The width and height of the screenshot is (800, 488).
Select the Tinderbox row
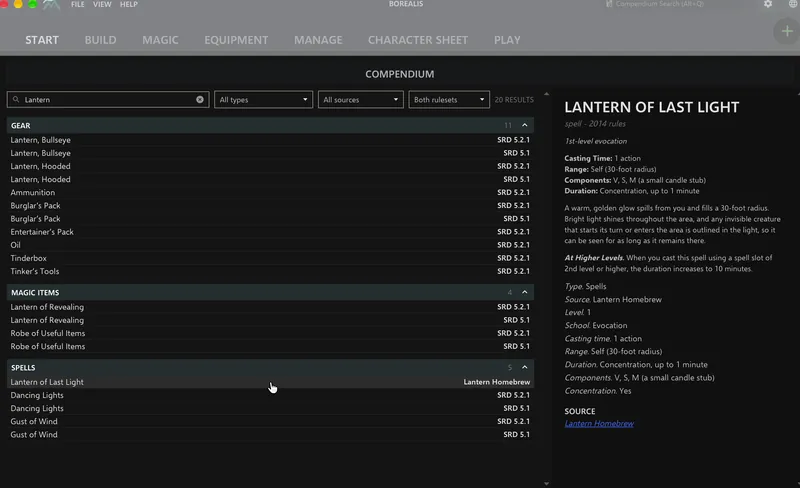tap(270, 258)
